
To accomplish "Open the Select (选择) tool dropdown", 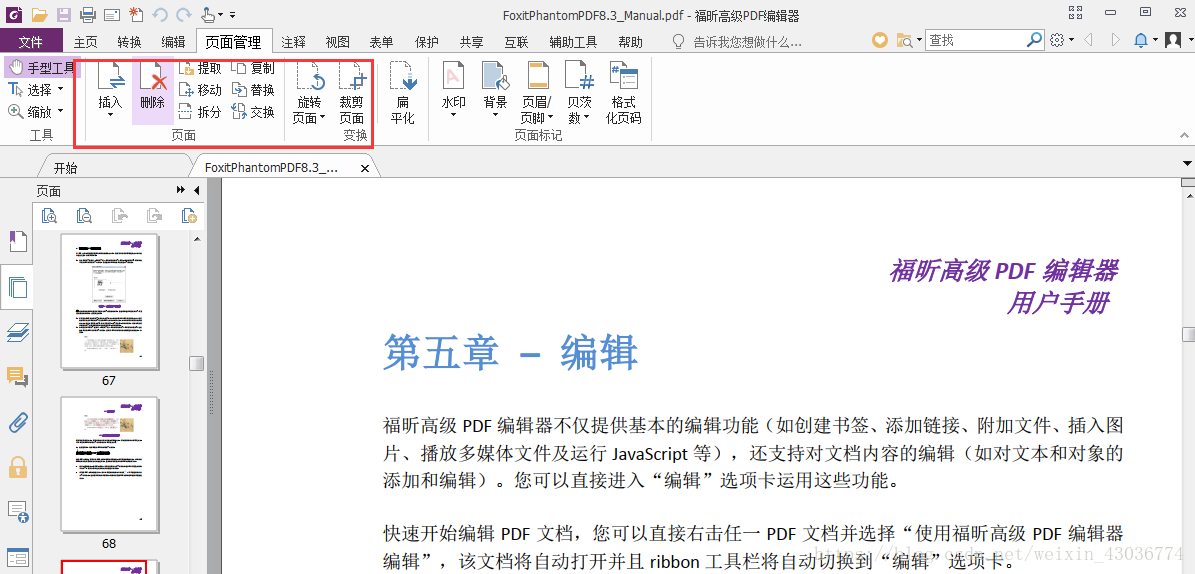I will (x=60, y=90).
